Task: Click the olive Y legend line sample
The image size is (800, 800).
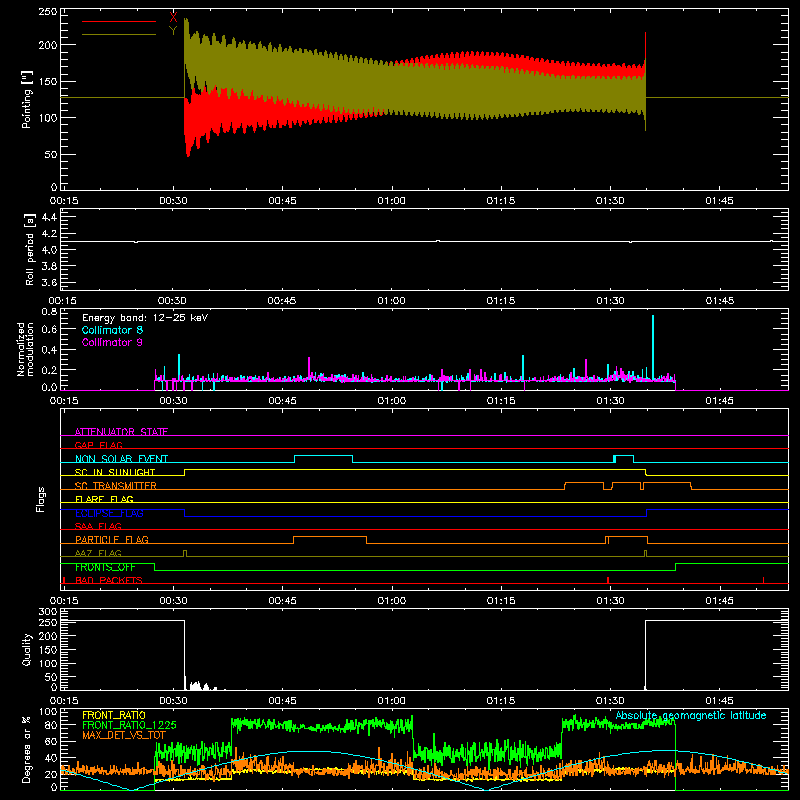Action: click(118, 34)
